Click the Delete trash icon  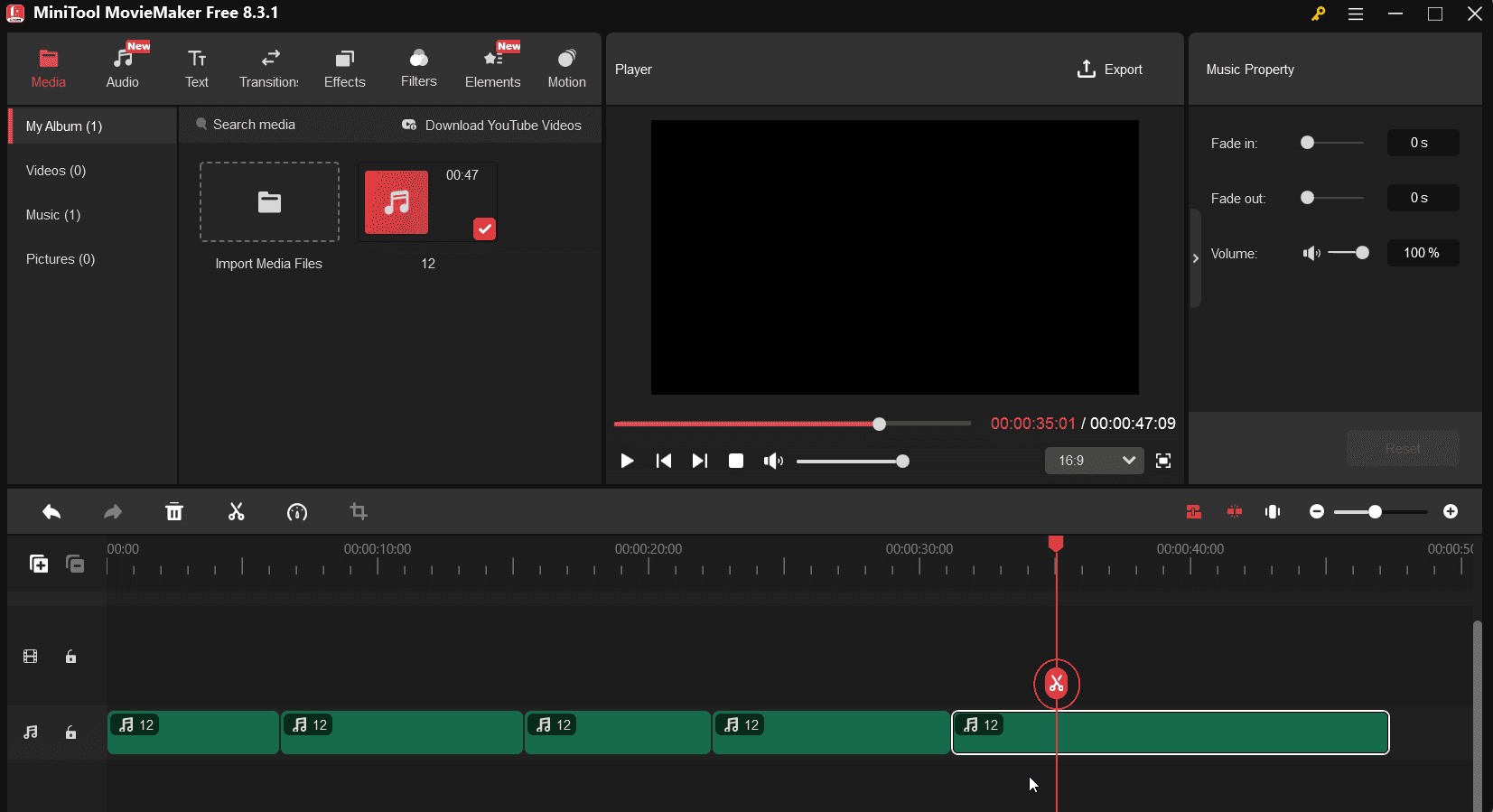tap(174, 512)
